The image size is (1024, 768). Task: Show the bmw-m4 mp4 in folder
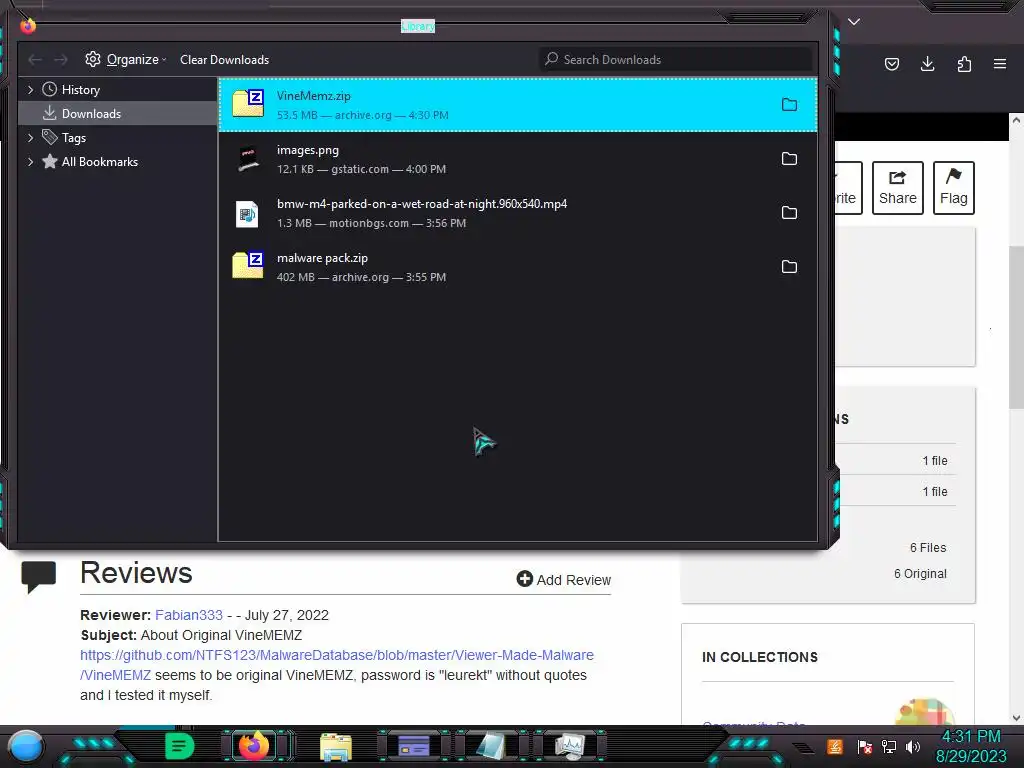pyautogui.click(x=790, y=213)
